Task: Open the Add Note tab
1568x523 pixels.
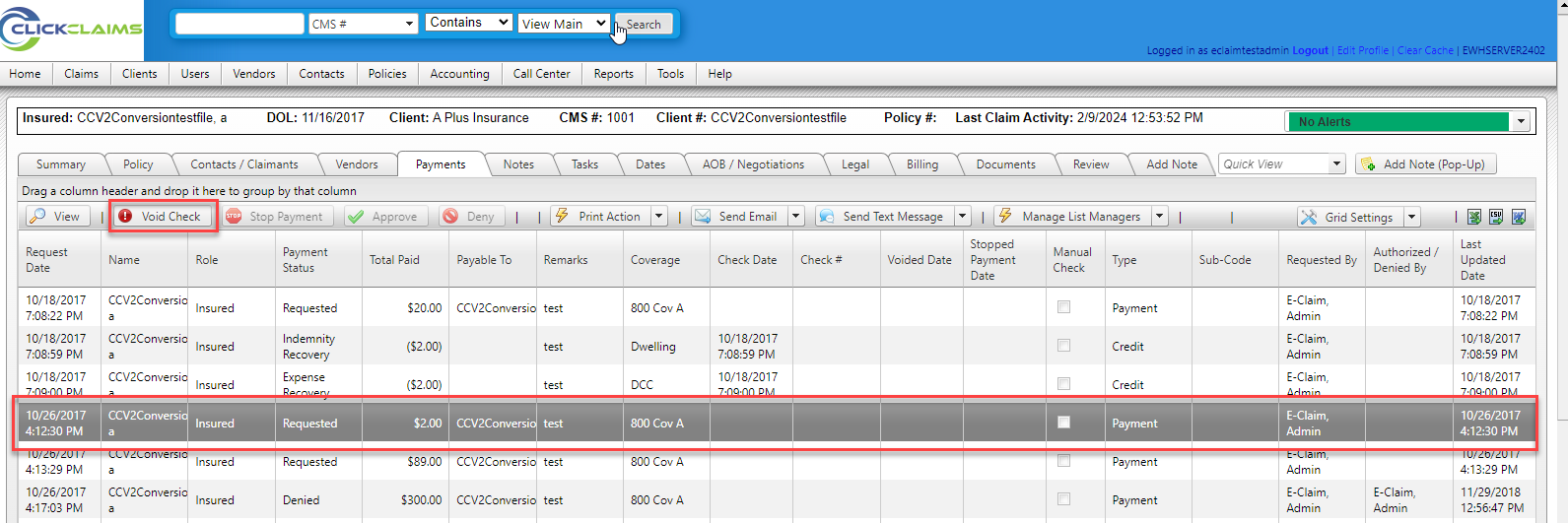Action: pos(1172,164)
